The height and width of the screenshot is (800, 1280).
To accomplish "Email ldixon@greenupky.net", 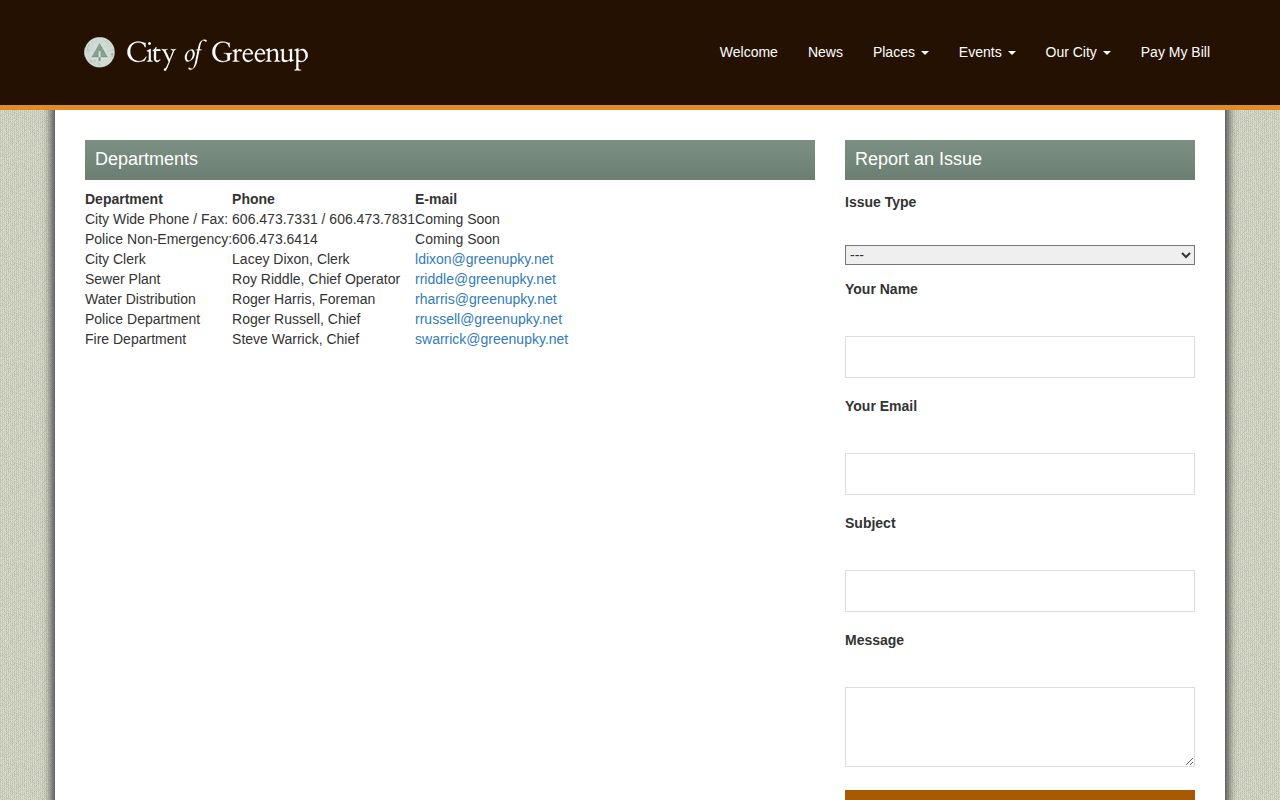I will click(x=484, y=259).
